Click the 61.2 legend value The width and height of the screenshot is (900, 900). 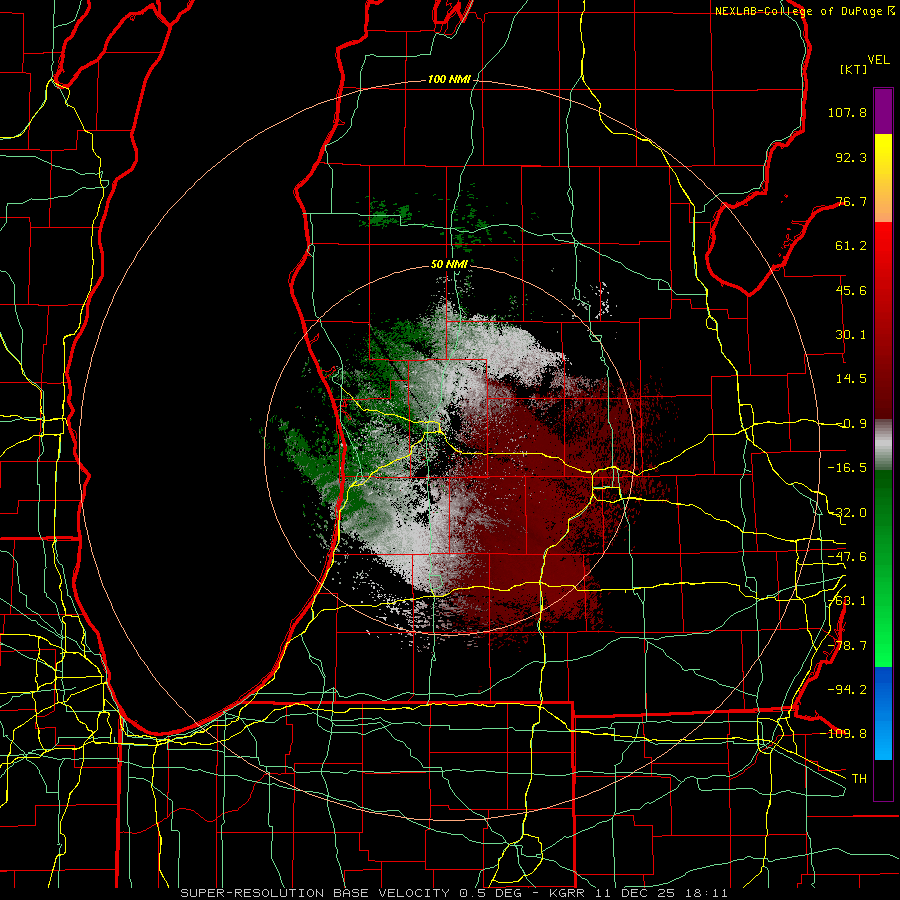pos(851,246)
